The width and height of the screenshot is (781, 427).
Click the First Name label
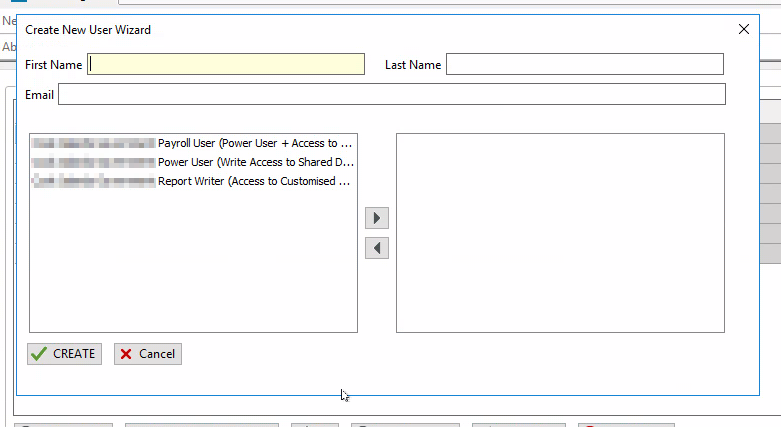click(x=53, y=65)
